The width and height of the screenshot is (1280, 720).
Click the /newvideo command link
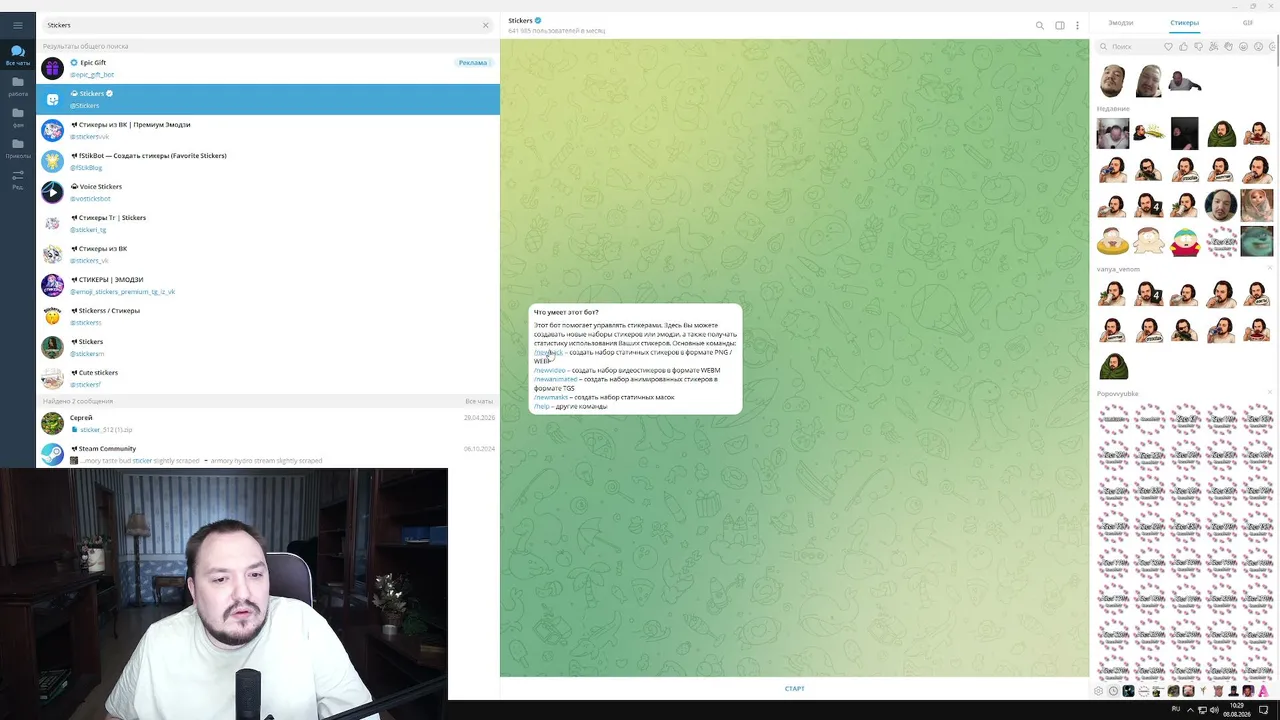pyautogui.click(x=550, y=370)
